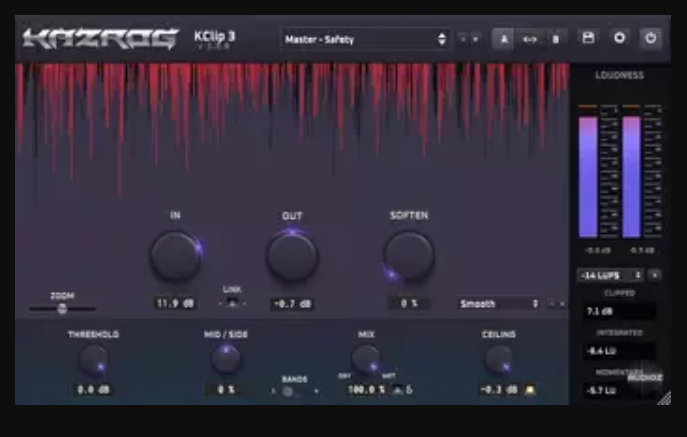Click the KClip 3 title
Viewport: 687px width, 437px height.
coord(215,37)
